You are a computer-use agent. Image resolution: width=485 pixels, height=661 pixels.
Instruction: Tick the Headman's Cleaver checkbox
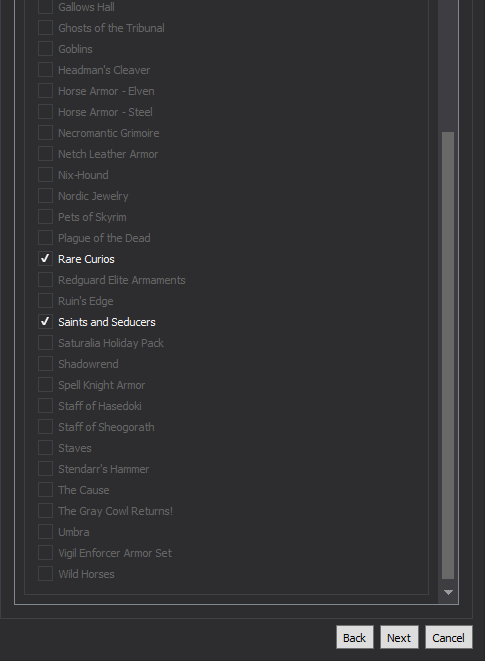click(45, 70)
